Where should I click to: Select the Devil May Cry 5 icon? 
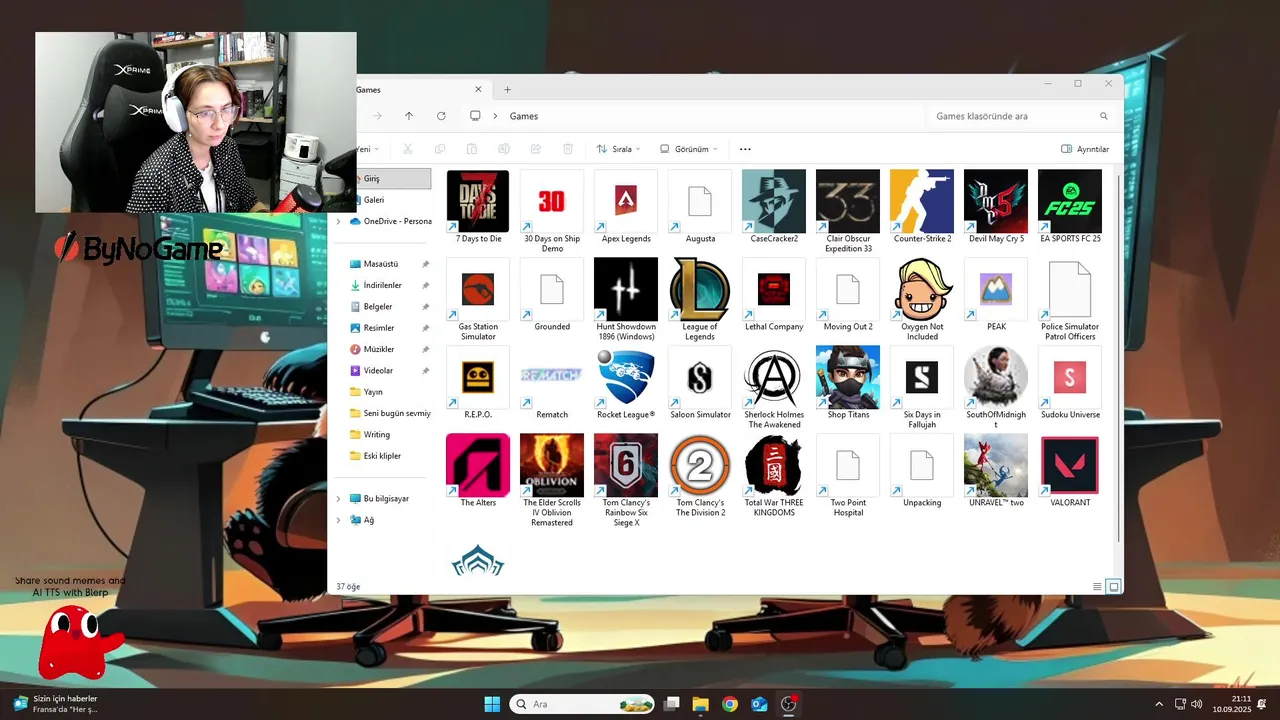tap(996, 201)
